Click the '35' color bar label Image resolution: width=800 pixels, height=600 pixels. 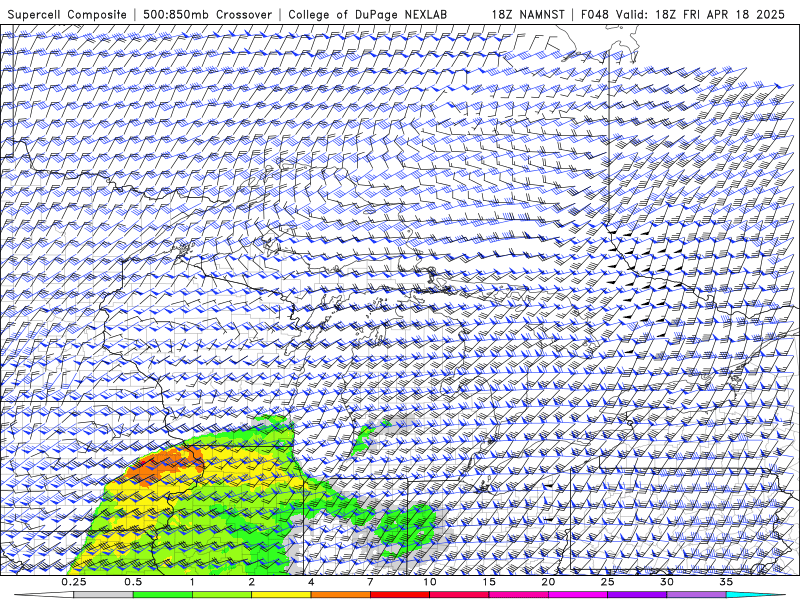coord(726,582)
